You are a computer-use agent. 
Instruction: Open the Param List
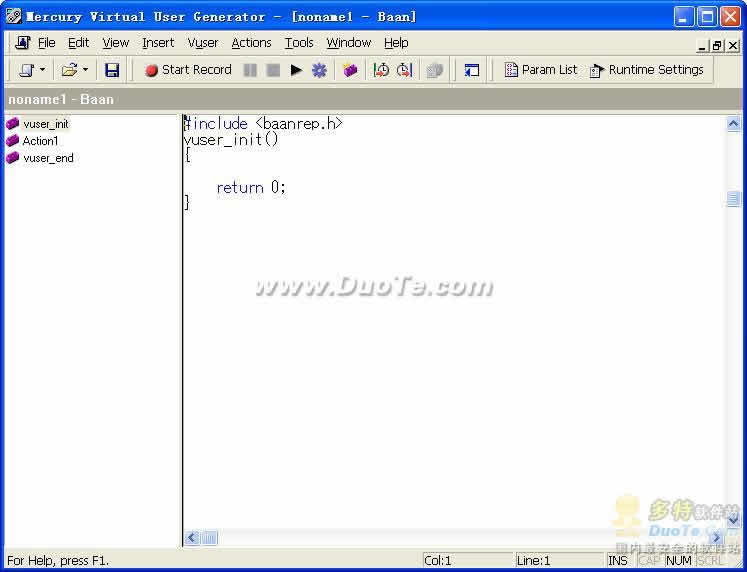click(x=541, y=70)
